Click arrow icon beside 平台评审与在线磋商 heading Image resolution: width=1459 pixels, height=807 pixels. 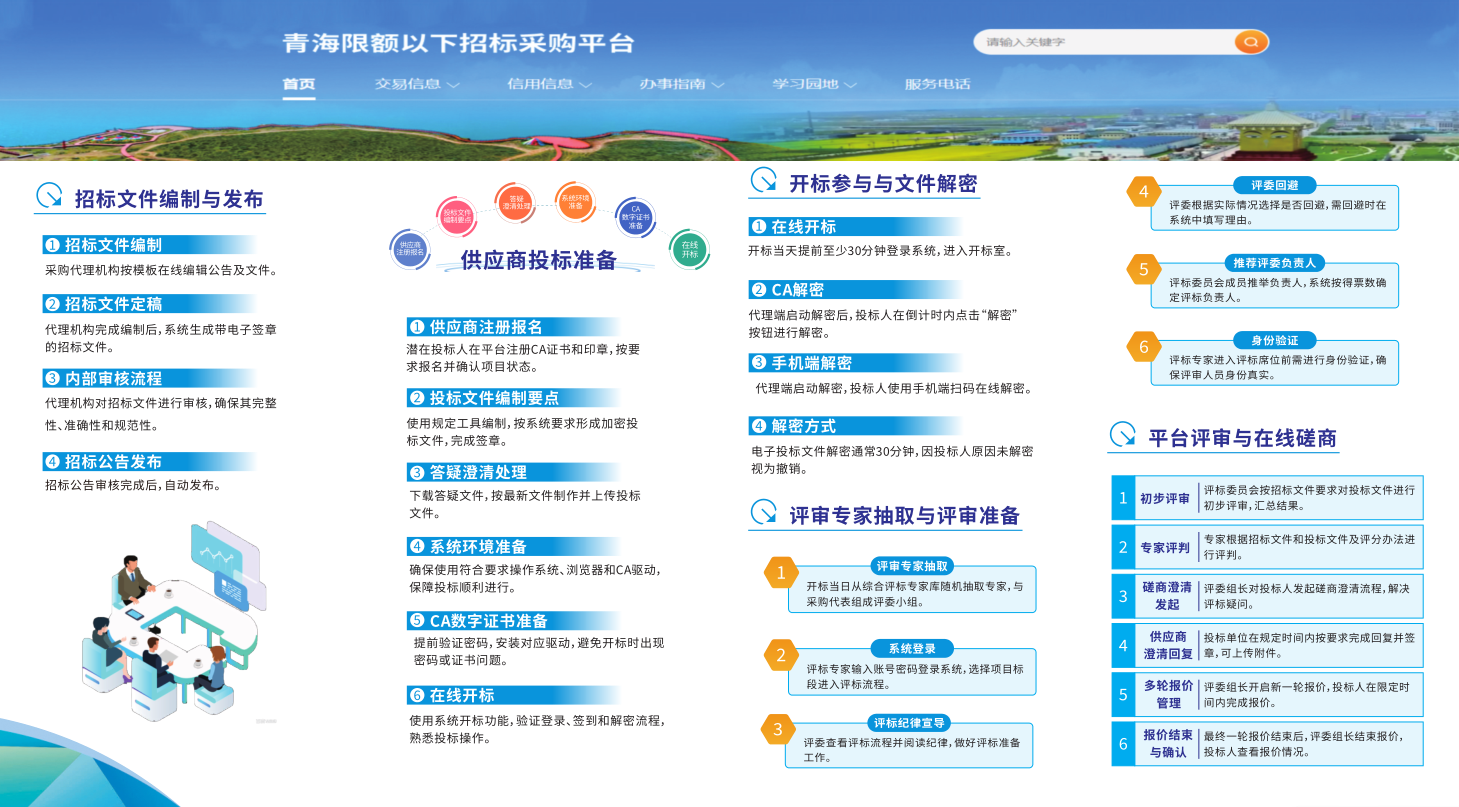[x=1123, y=435]
